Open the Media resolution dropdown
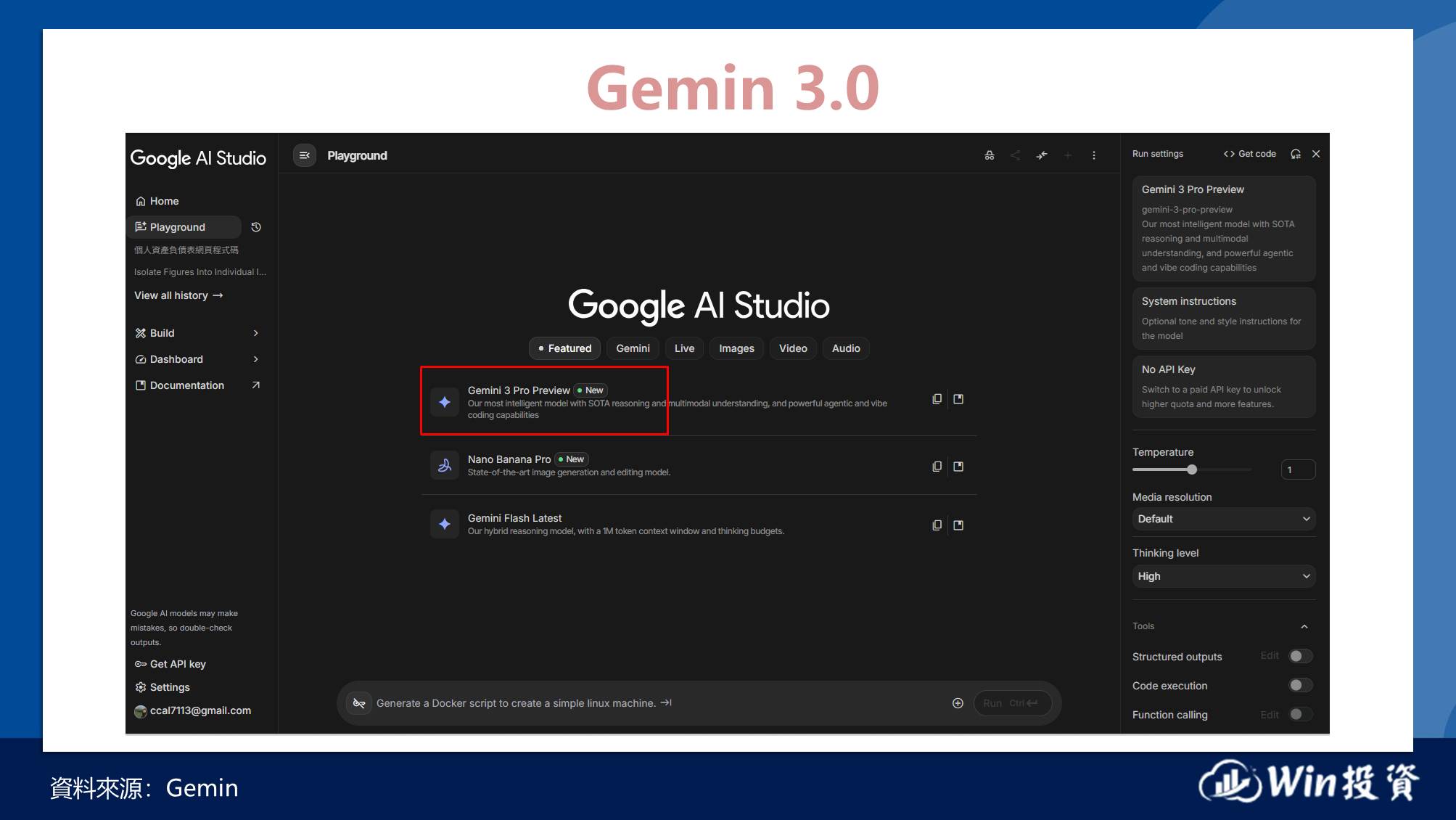The height and width of the screenshot is (820, 1456). coord(1223,519)
